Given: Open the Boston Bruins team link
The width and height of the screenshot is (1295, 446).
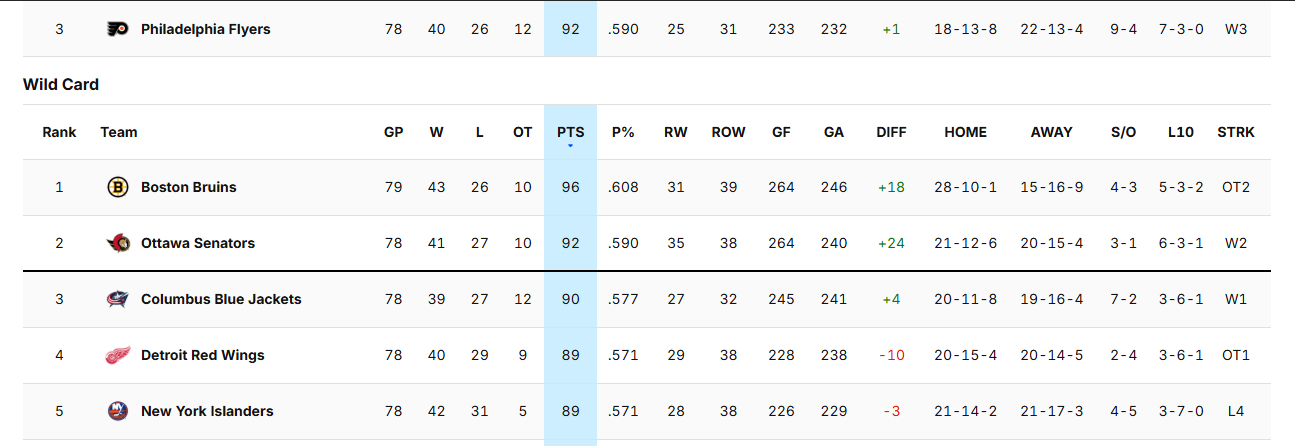Looking at the screenshot, I should [189, 187].
